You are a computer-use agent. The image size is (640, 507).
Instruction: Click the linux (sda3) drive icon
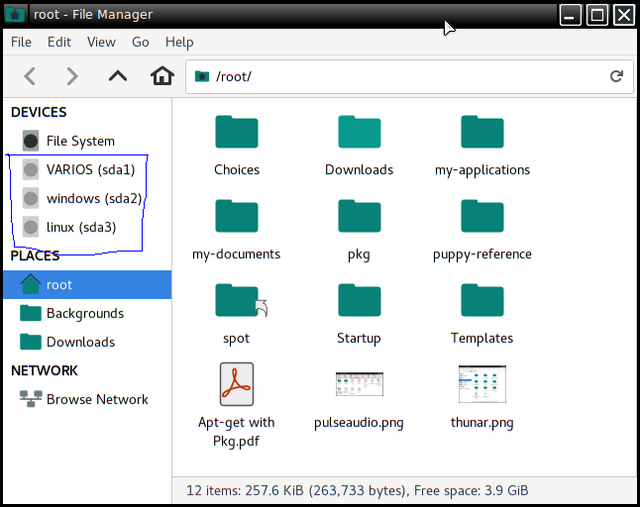(31, 227)
